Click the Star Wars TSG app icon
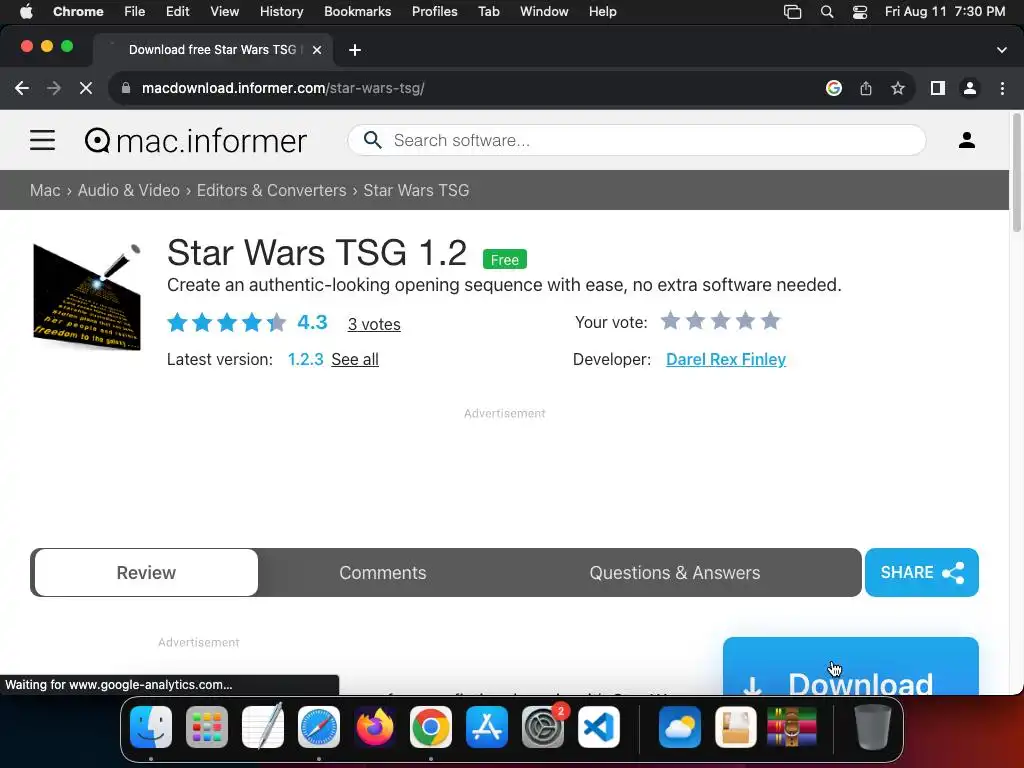 tap(87, 297)
